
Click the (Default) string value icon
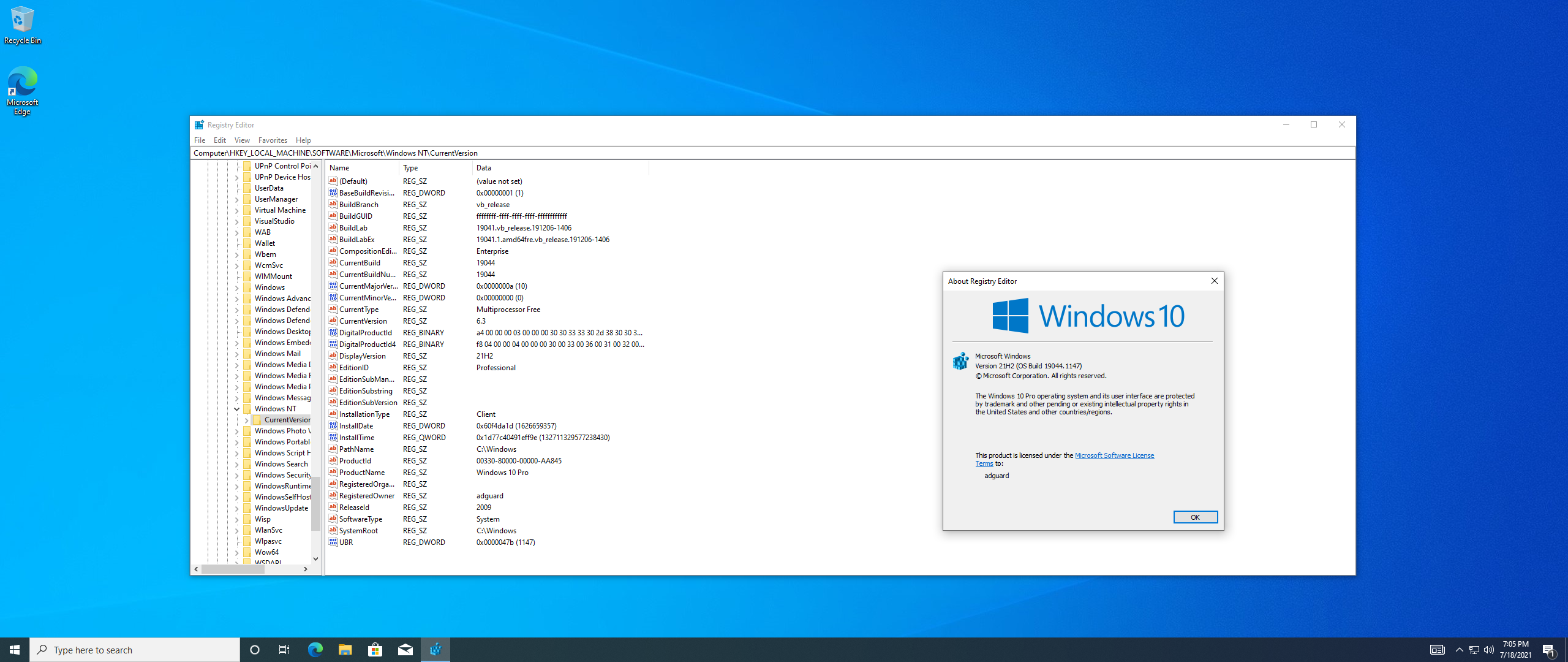click(333, 181)
